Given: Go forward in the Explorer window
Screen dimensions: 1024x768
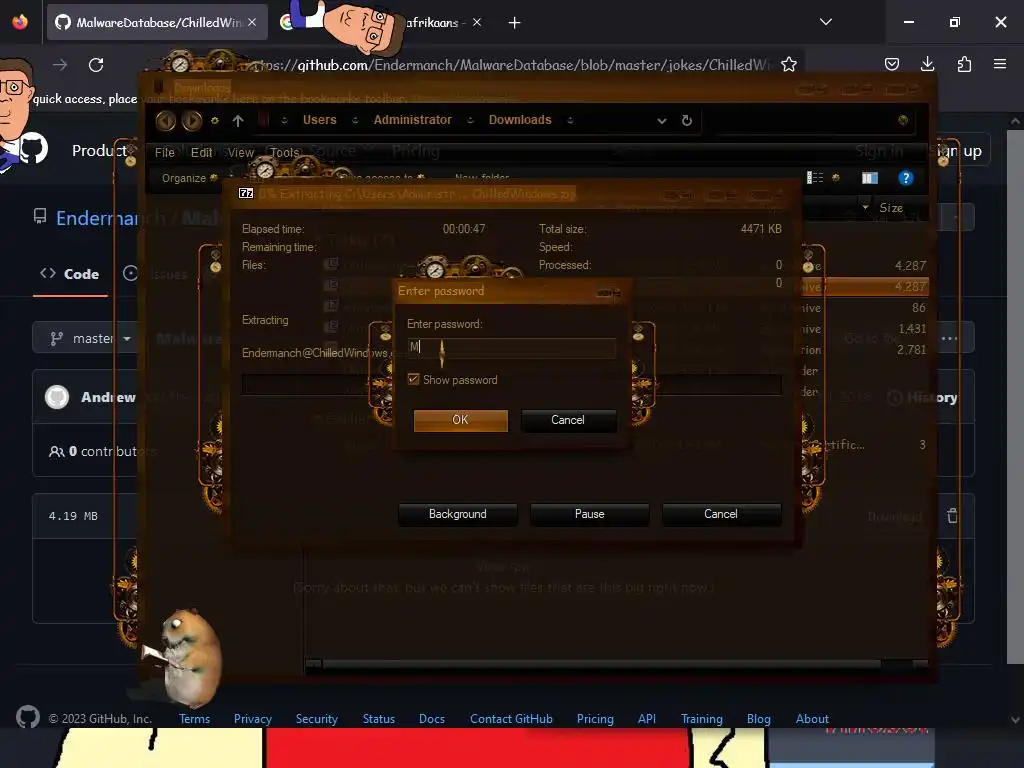Looking at the screenshot, I should tap(191, 120).
